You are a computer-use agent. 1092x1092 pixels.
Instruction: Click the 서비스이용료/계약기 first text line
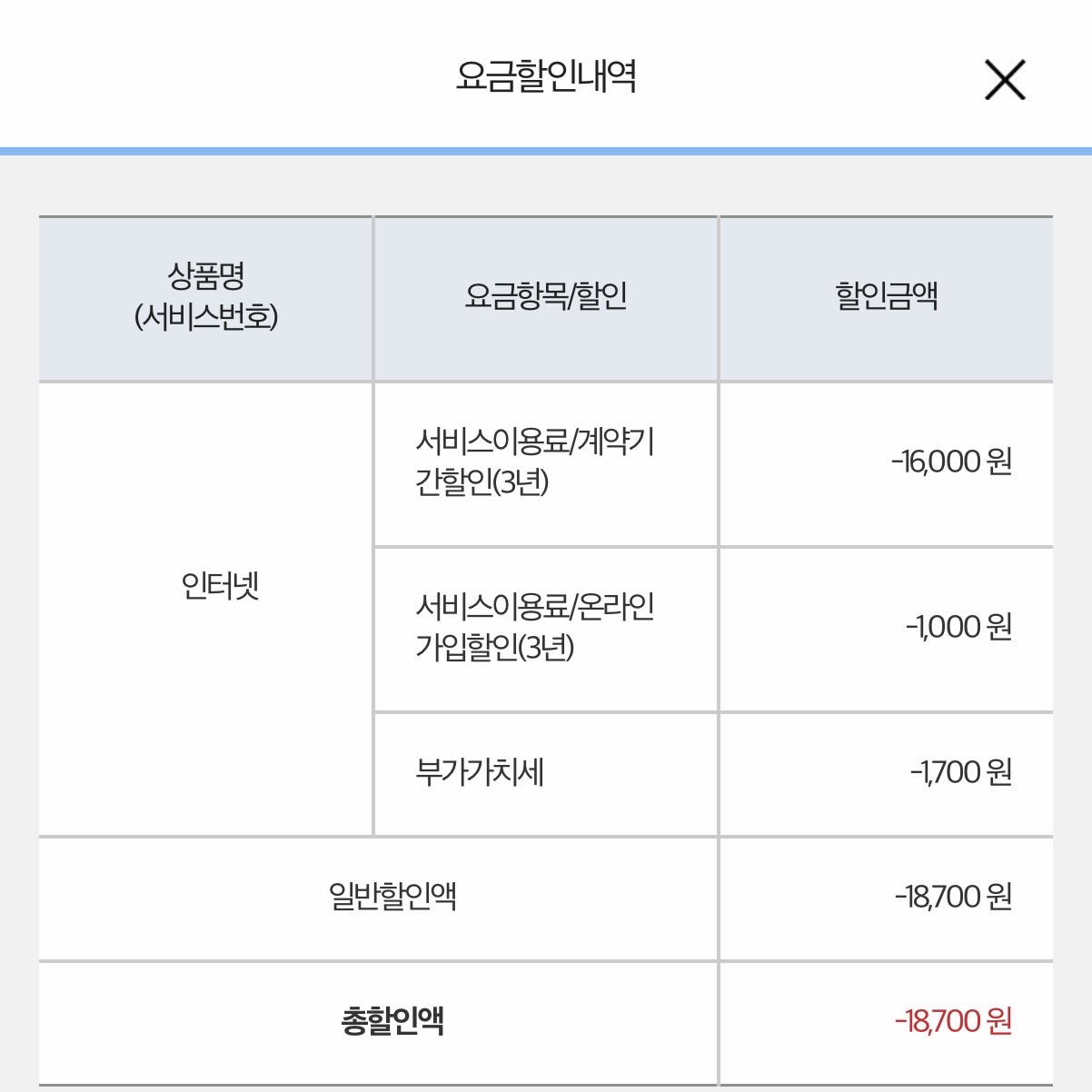click(x=534, y=442)
